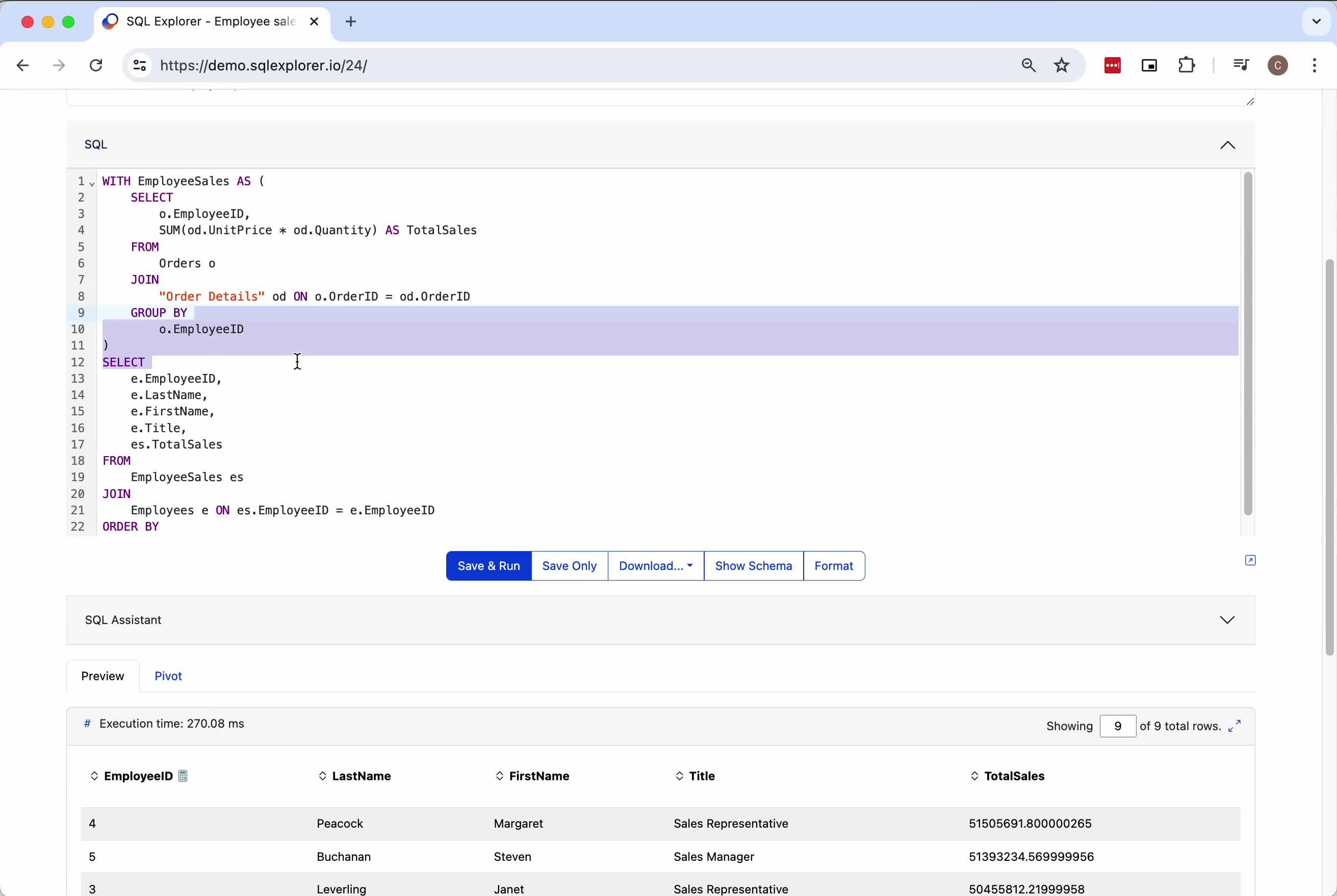Select the Preview tab
The height and width of the screenshot is (896, 1337).
(x=103, y=676)
